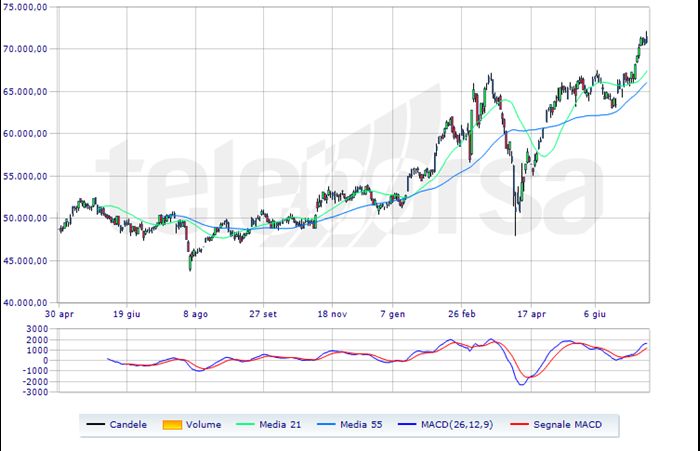The width and height of the screenshot is (700, 451).
Task: Click the dark blue MACD(26,12,9) legend line
Action: pos(407,424)
